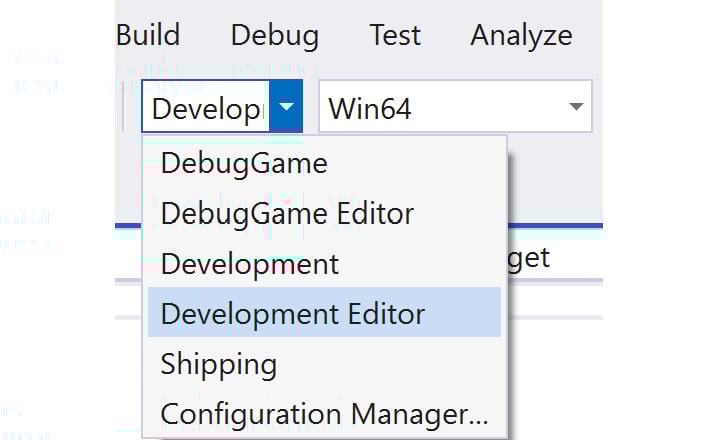Click the Win64 solution platform box
The image size is (717, 440).
(455, 106)
